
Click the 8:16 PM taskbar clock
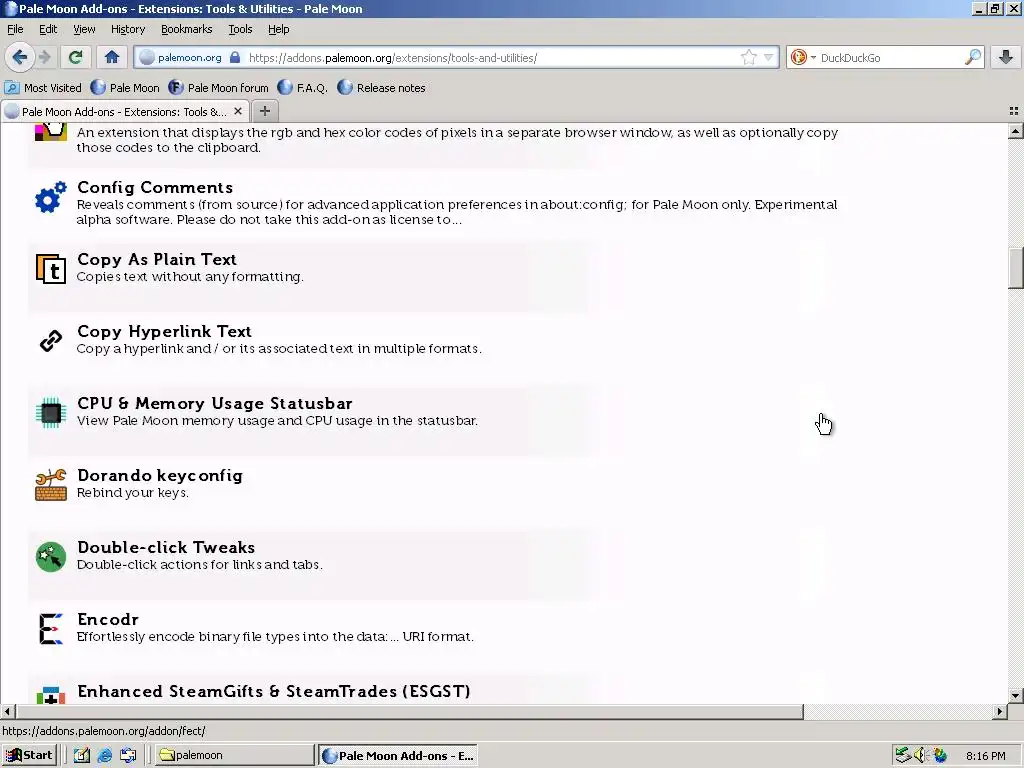985,756
